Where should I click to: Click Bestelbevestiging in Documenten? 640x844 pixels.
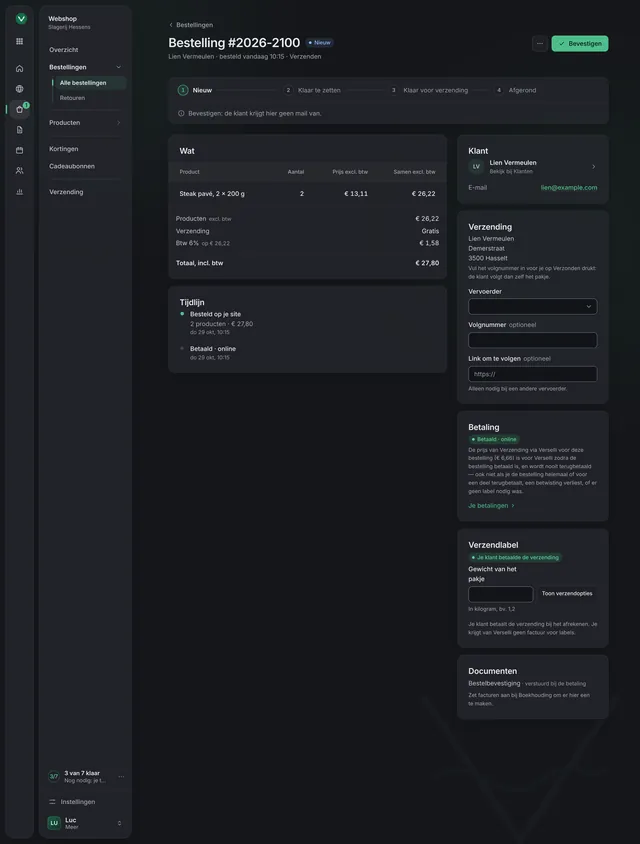(494, 684)
